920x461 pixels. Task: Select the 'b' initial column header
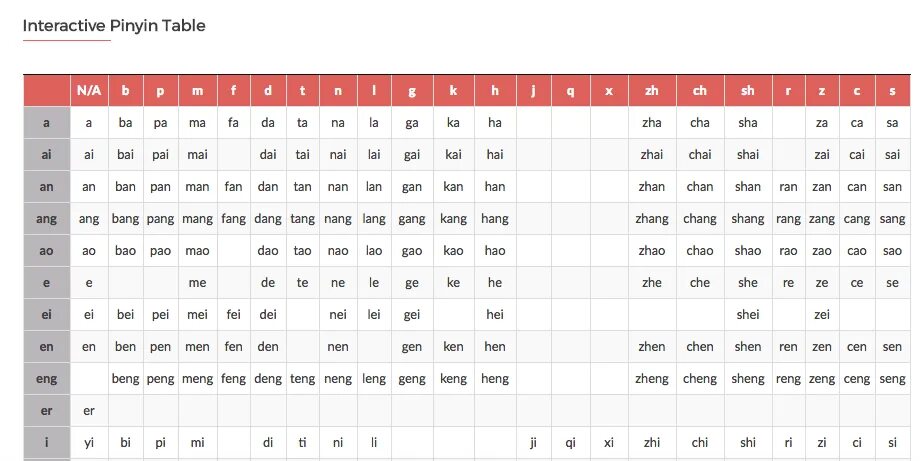(x=126, y=90)
